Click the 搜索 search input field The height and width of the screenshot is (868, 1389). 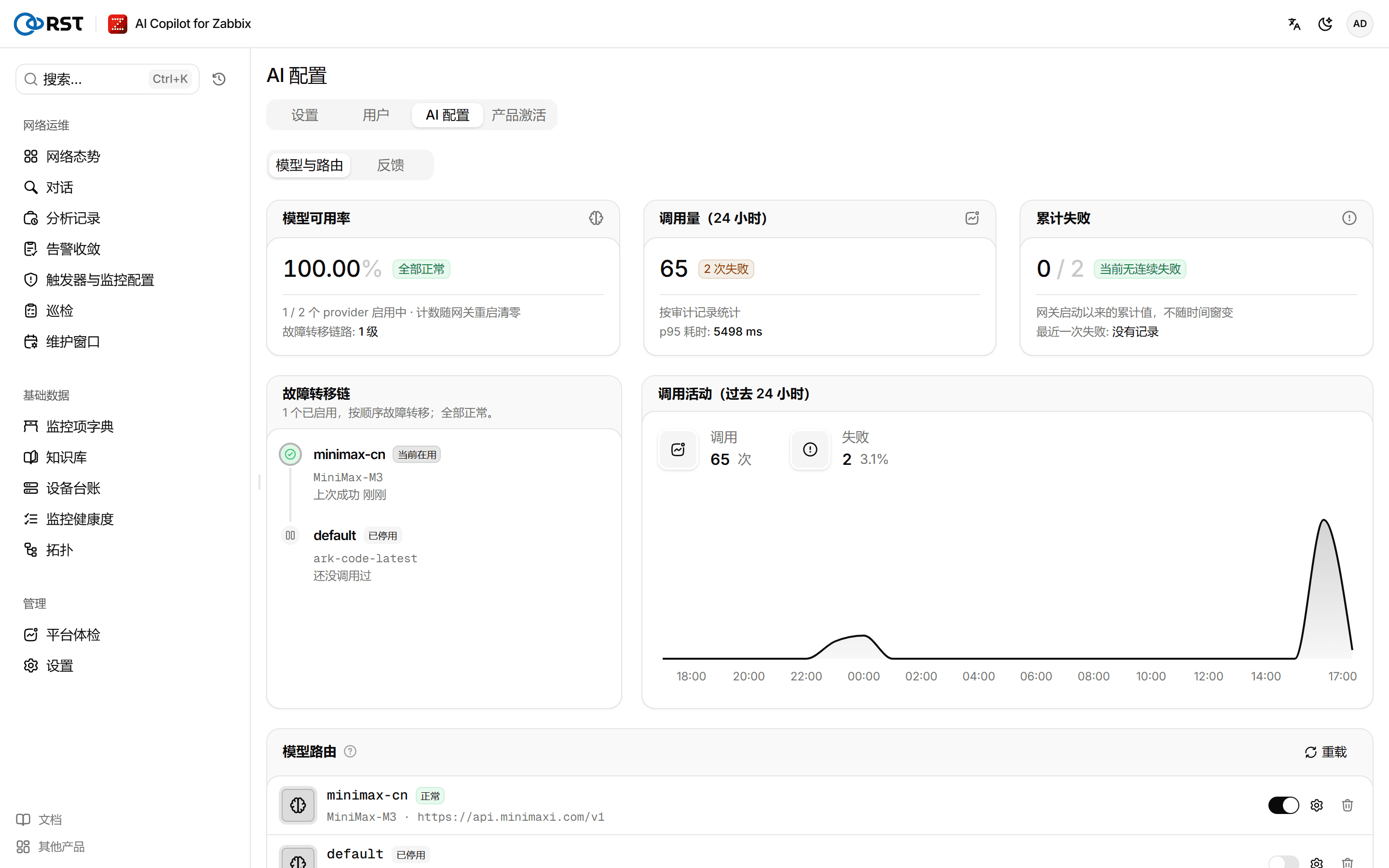[x=108, y=79]
